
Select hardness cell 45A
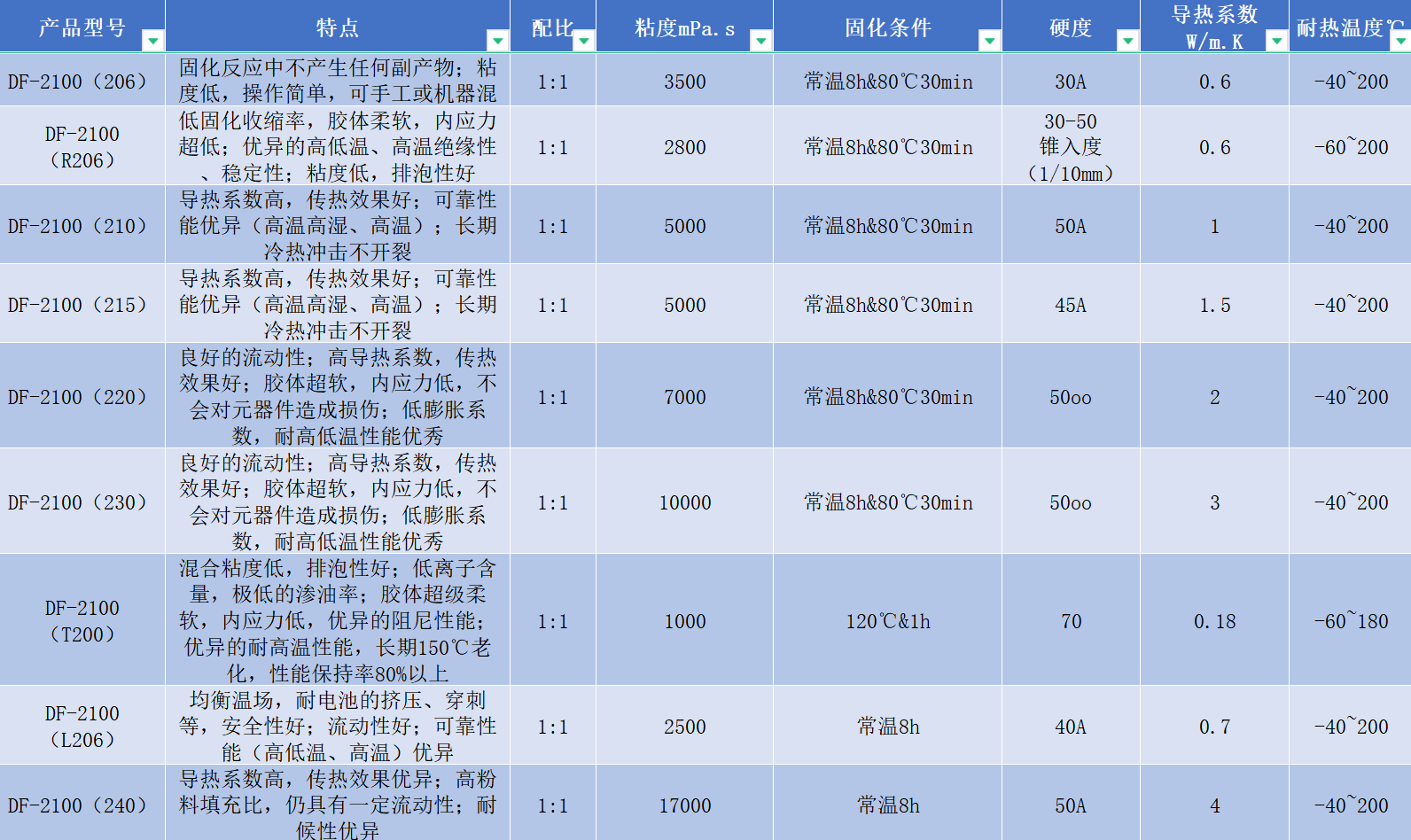coord(1071,304)
